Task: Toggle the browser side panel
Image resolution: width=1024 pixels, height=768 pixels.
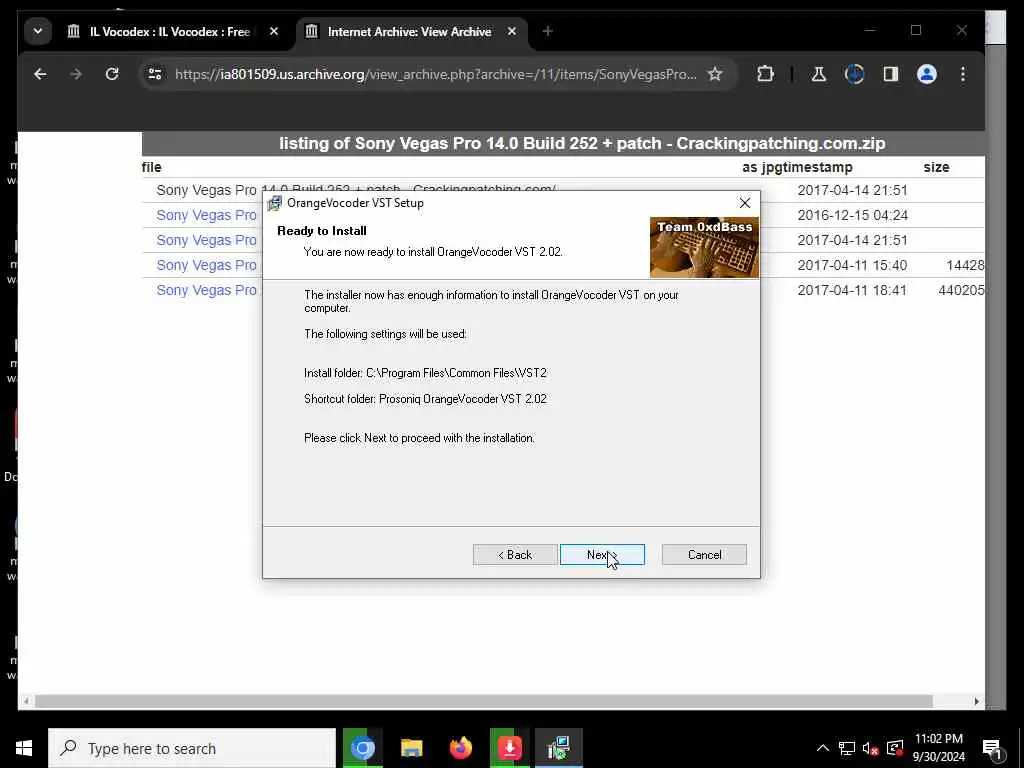Action: pyautogui.click(x=891, y=74)
